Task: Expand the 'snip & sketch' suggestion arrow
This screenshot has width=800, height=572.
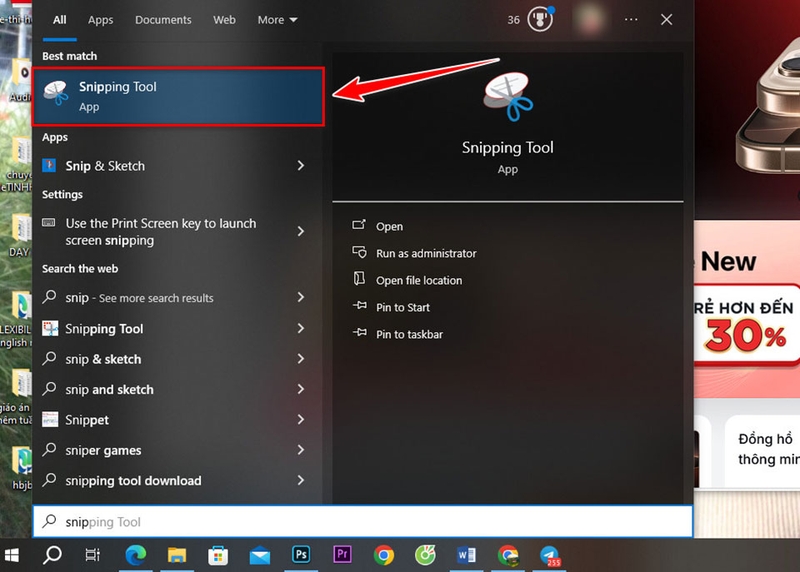Action: [301, 359]
